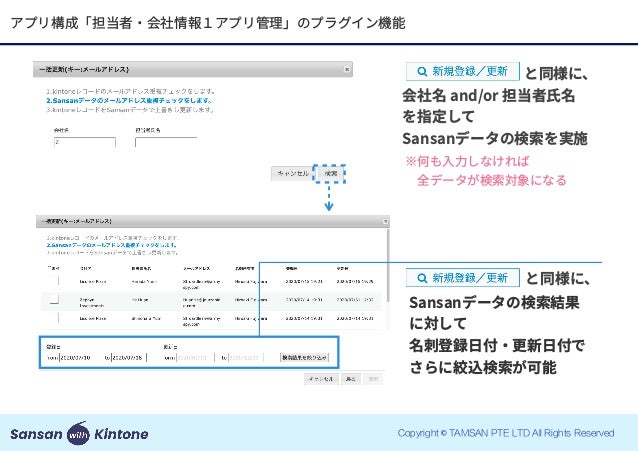Click the lower dialog title bar text
Image resolution: width=638 pixels, height=451 pixels.
point(76,221)
